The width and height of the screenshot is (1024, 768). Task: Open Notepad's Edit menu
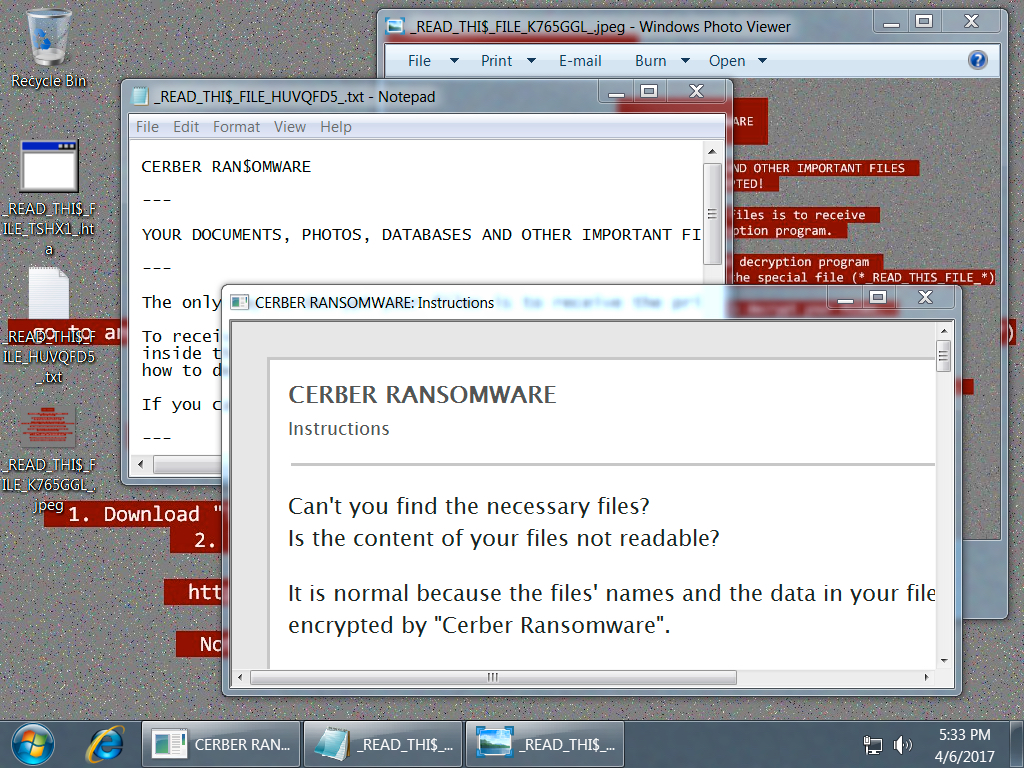[186, 127]
